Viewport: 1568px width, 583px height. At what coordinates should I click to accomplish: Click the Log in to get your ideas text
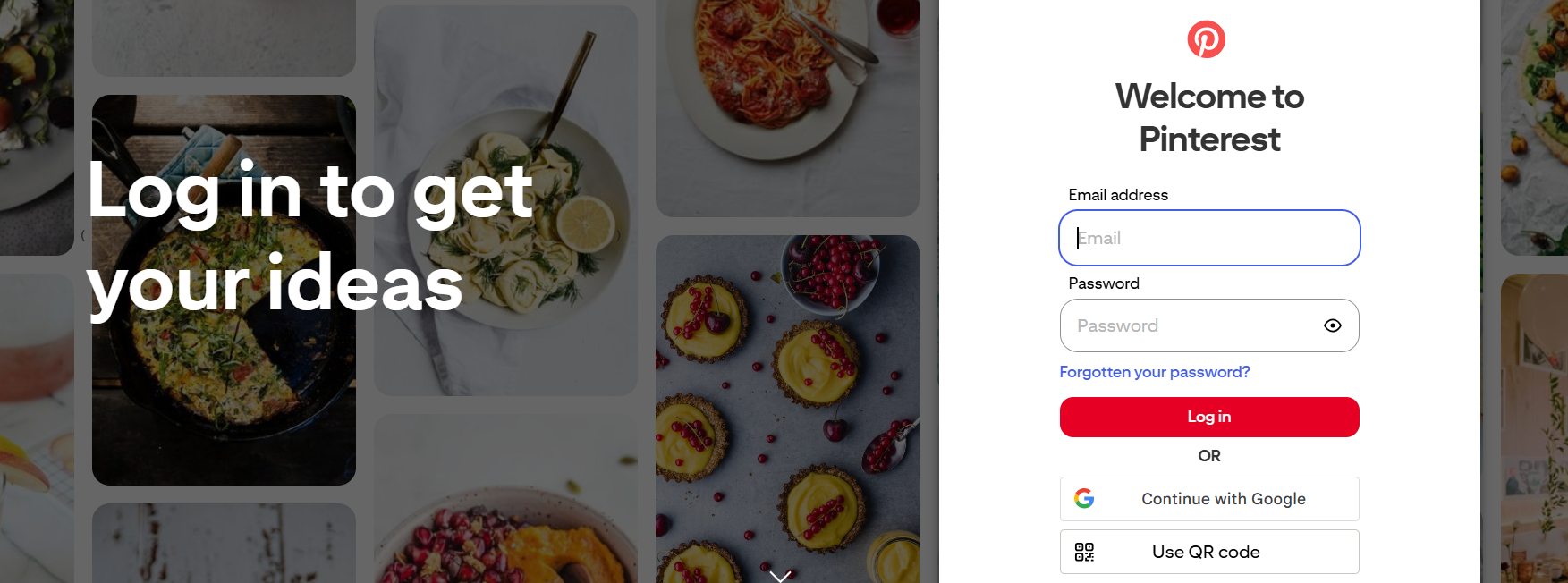(310, 237)
